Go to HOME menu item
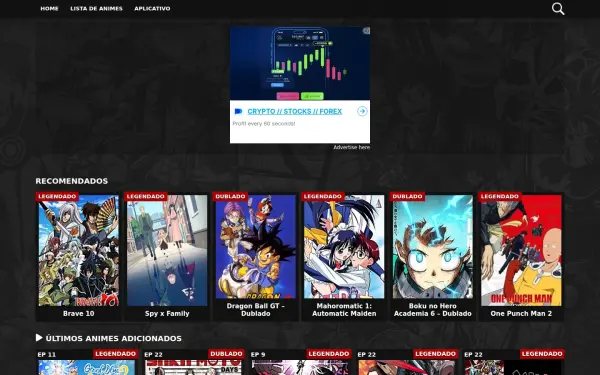The image size is (600, 375). click(49, 8)
